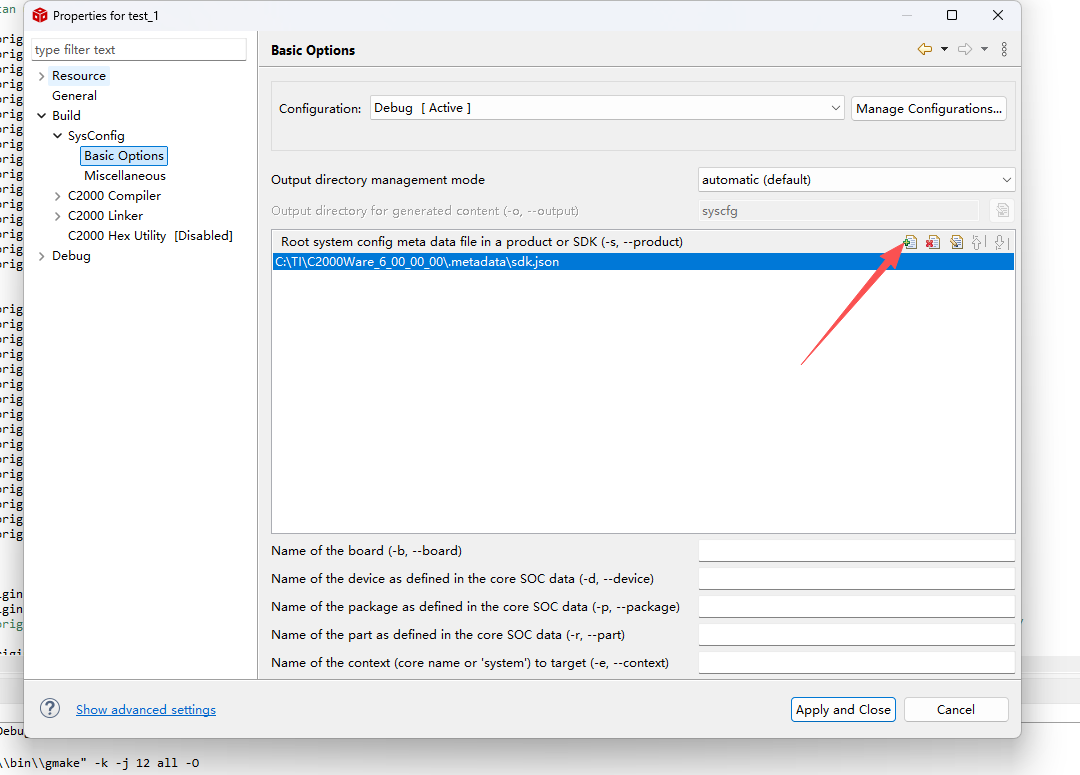Click the board name input field
Screen dimensions: 1080x775
(856, 550)
